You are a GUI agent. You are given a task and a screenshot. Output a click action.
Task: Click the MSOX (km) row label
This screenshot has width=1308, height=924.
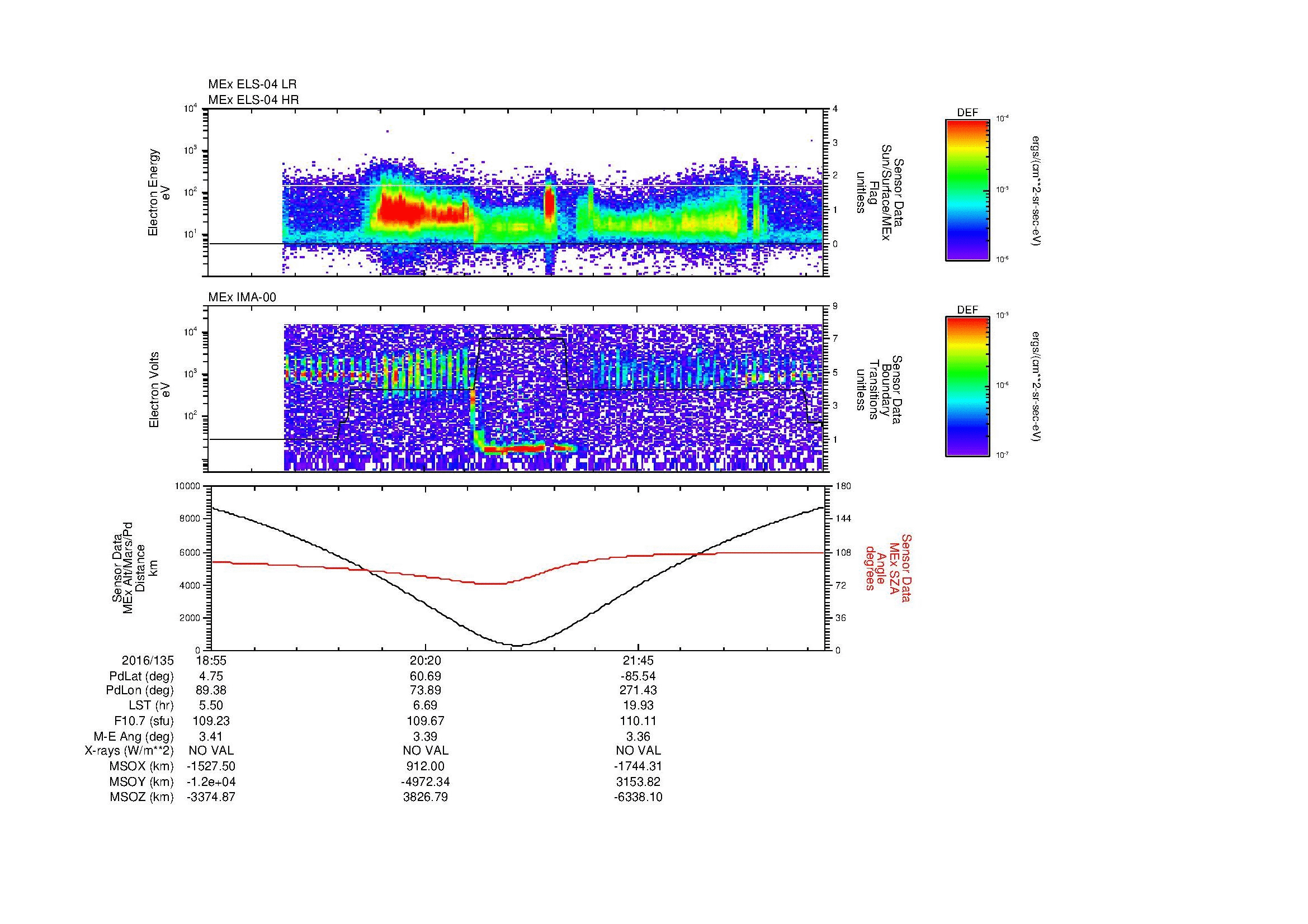coord(141,766)
